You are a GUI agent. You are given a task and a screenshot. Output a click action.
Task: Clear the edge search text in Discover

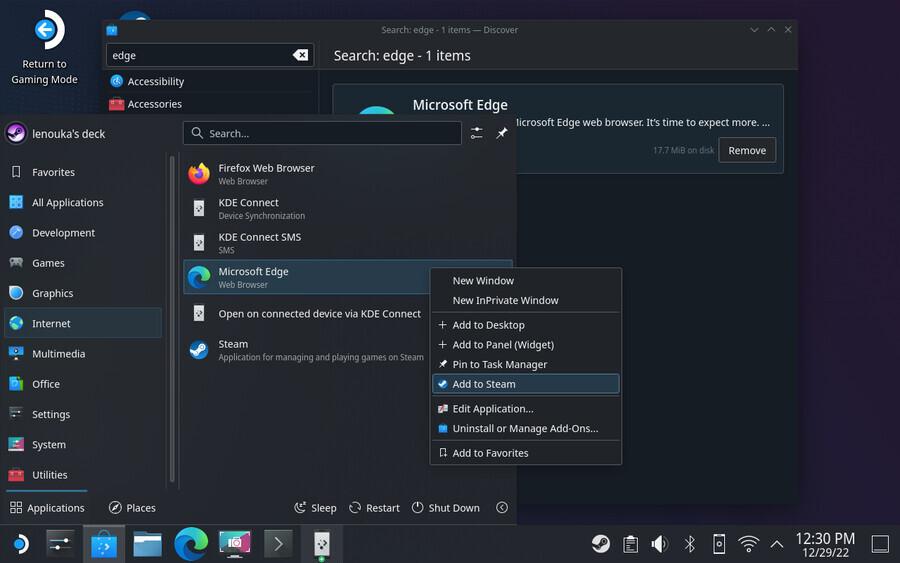point(300,55)
